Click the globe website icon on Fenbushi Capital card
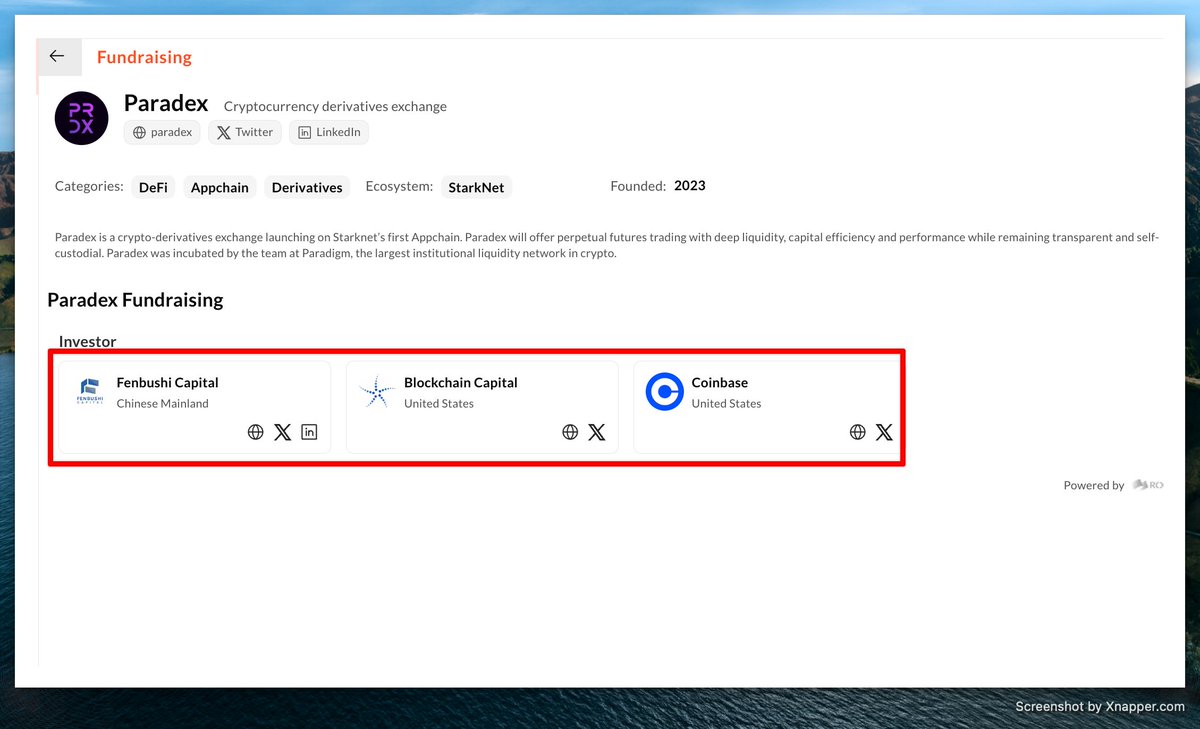 pos(255,431)
